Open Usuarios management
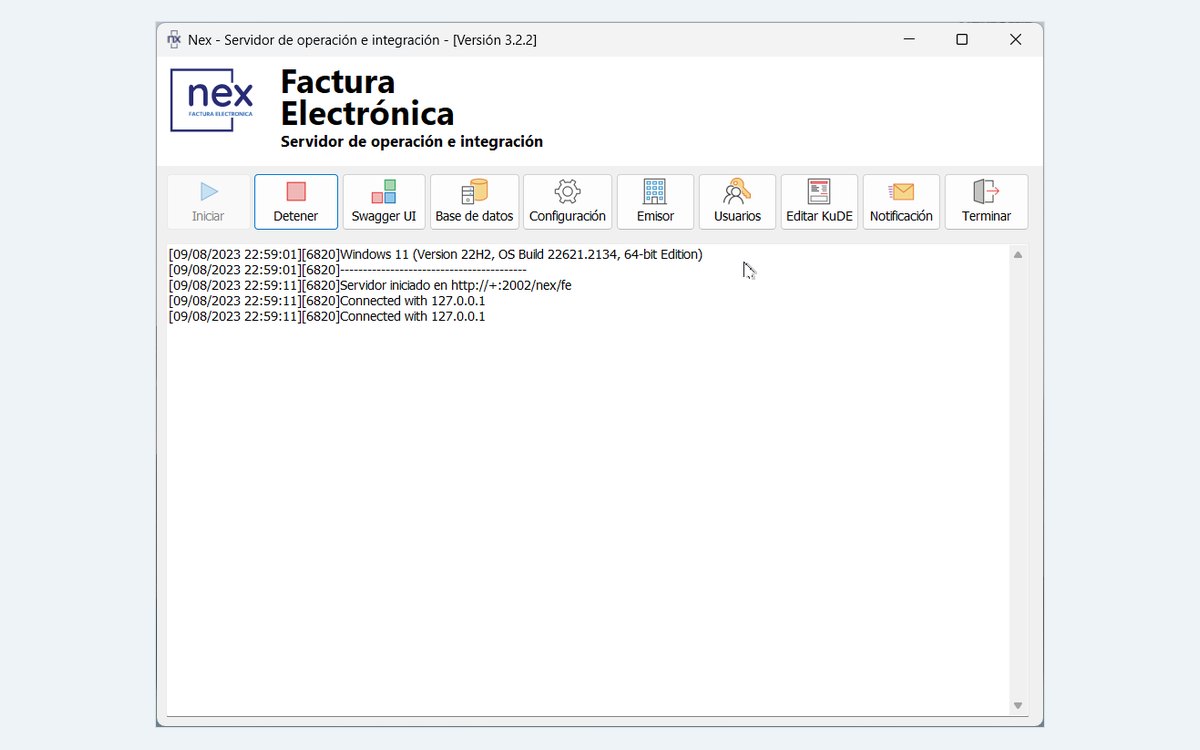This screenshot has width=1200, height=750. (737, 202)
